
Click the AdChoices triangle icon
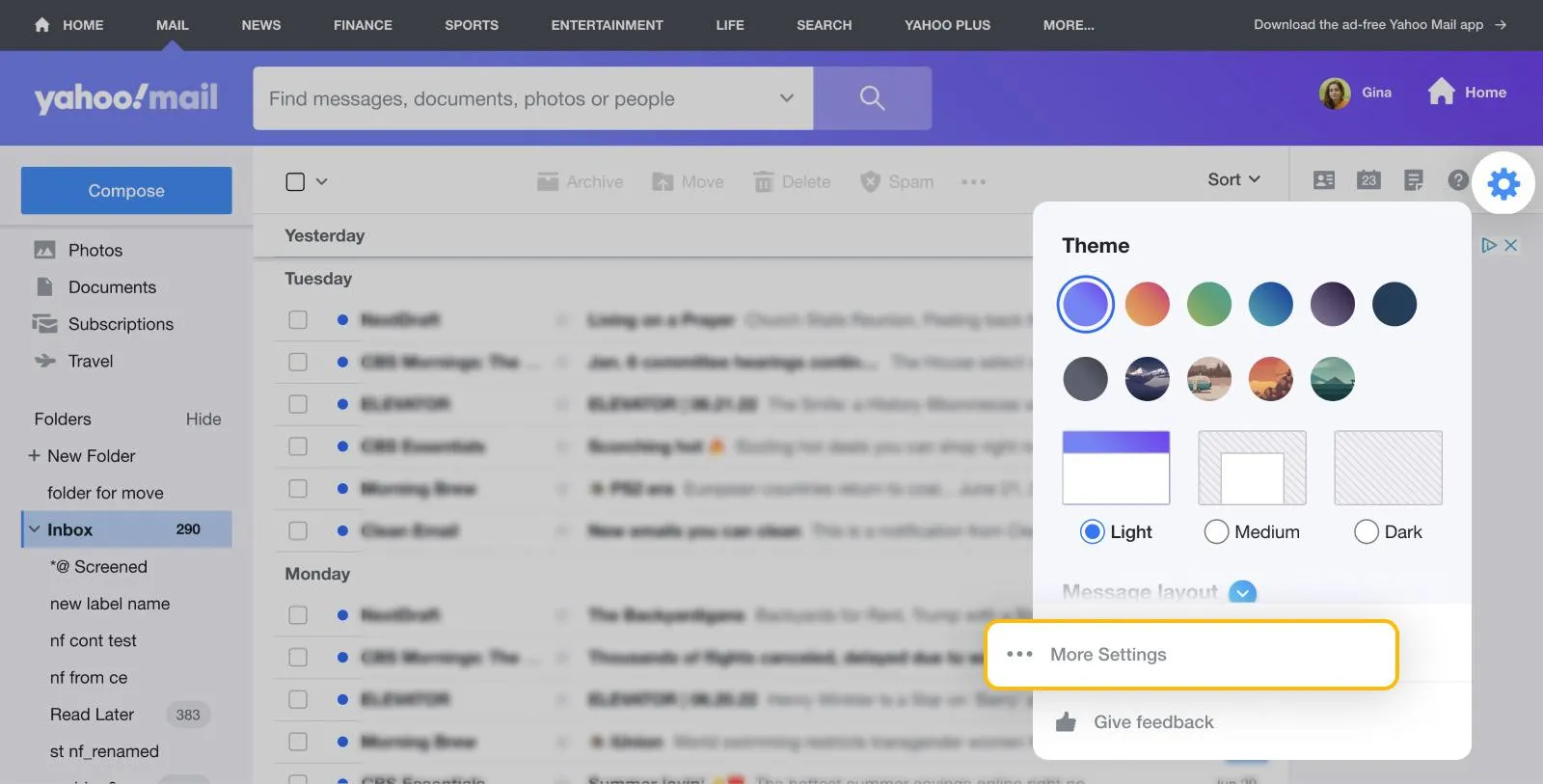tap(1489, 245)
